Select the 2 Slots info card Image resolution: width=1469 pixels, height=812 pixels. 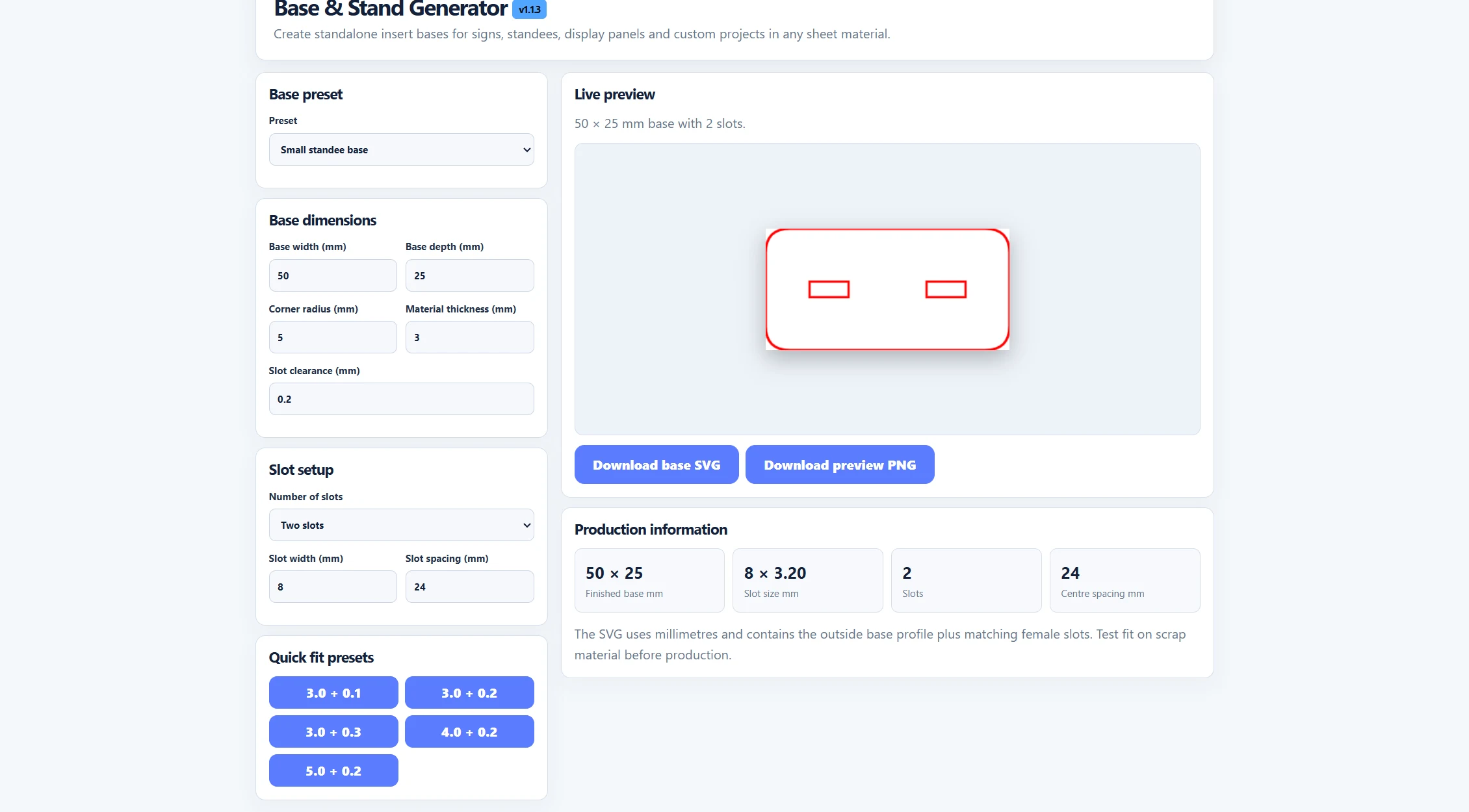point(966,580)
